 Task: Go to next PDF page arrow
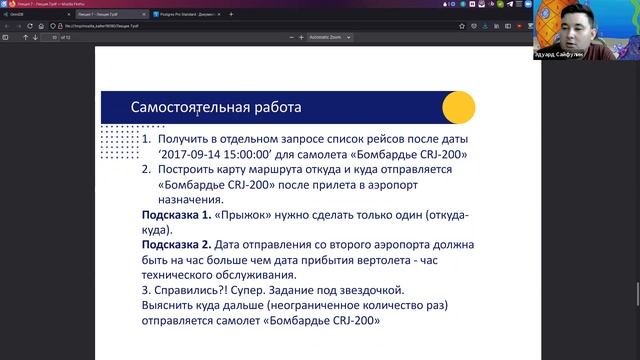pos(36,37)
